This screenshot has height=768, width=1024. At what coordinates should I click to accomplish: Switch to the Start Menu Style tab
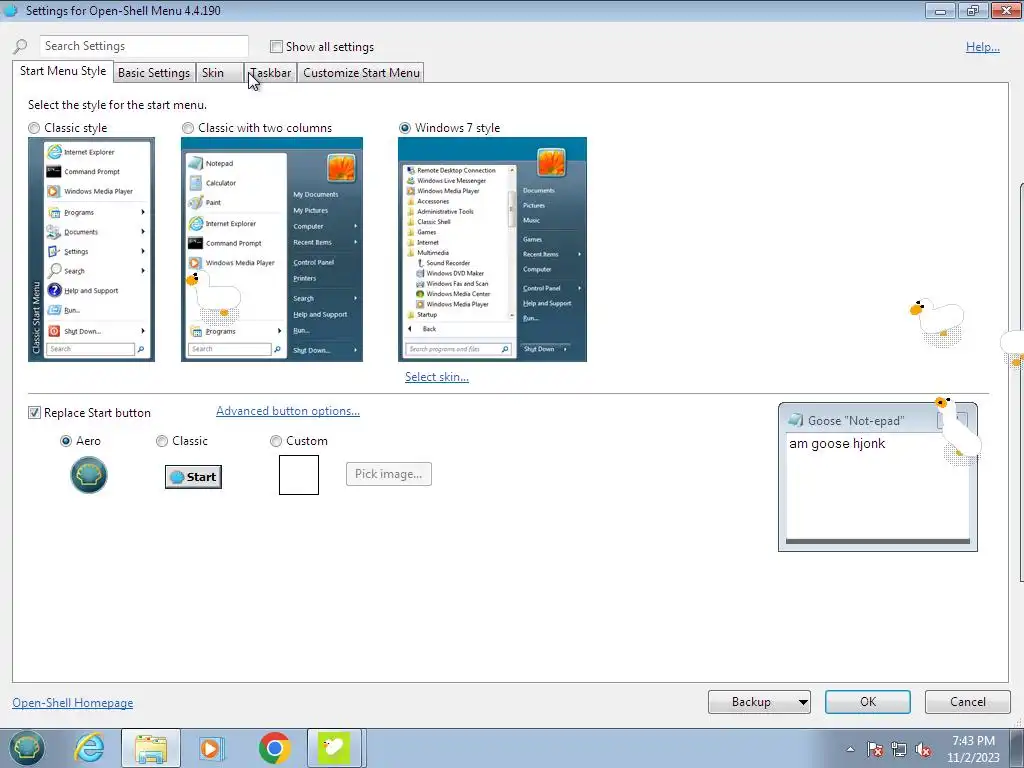click(63, 71)
